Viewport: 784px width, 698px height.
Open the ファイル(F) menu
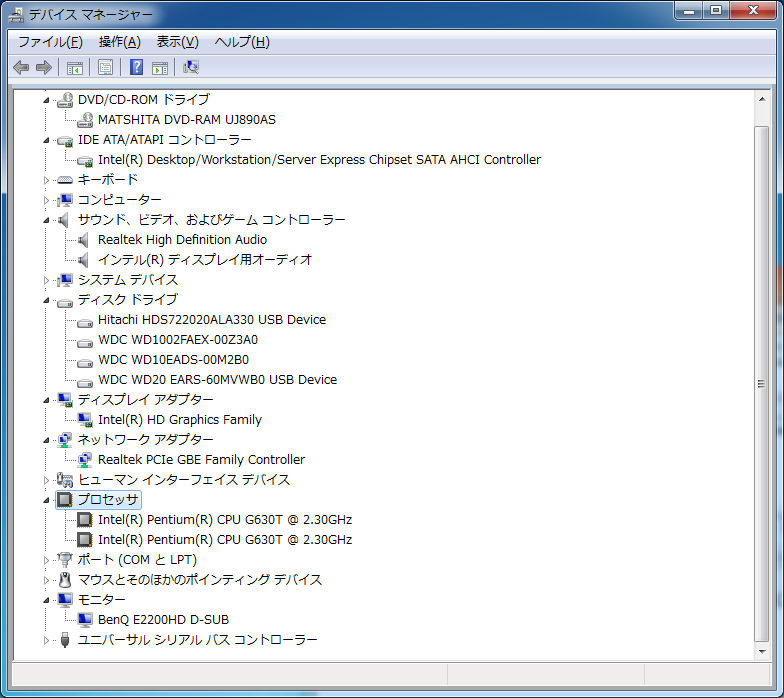click(x=50, y=41)
